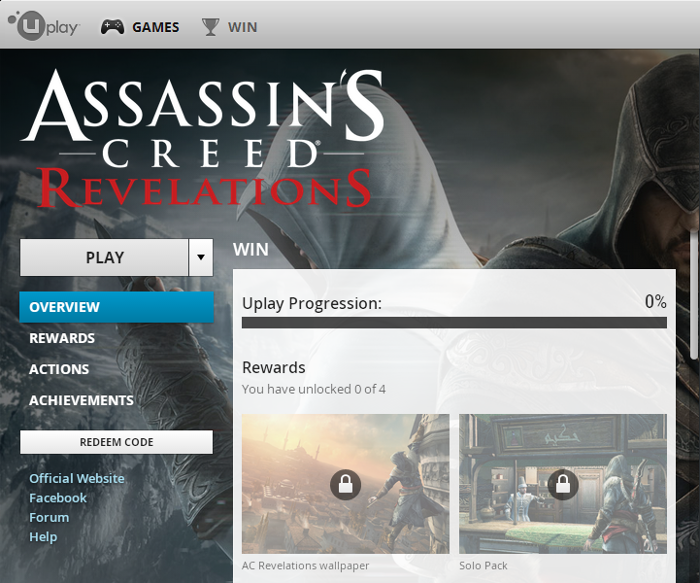Image resolution: width=700 pixels, height=583 pixels.
Task: Open the ACHIEVEMENTS tab
Action: (81, 400)
